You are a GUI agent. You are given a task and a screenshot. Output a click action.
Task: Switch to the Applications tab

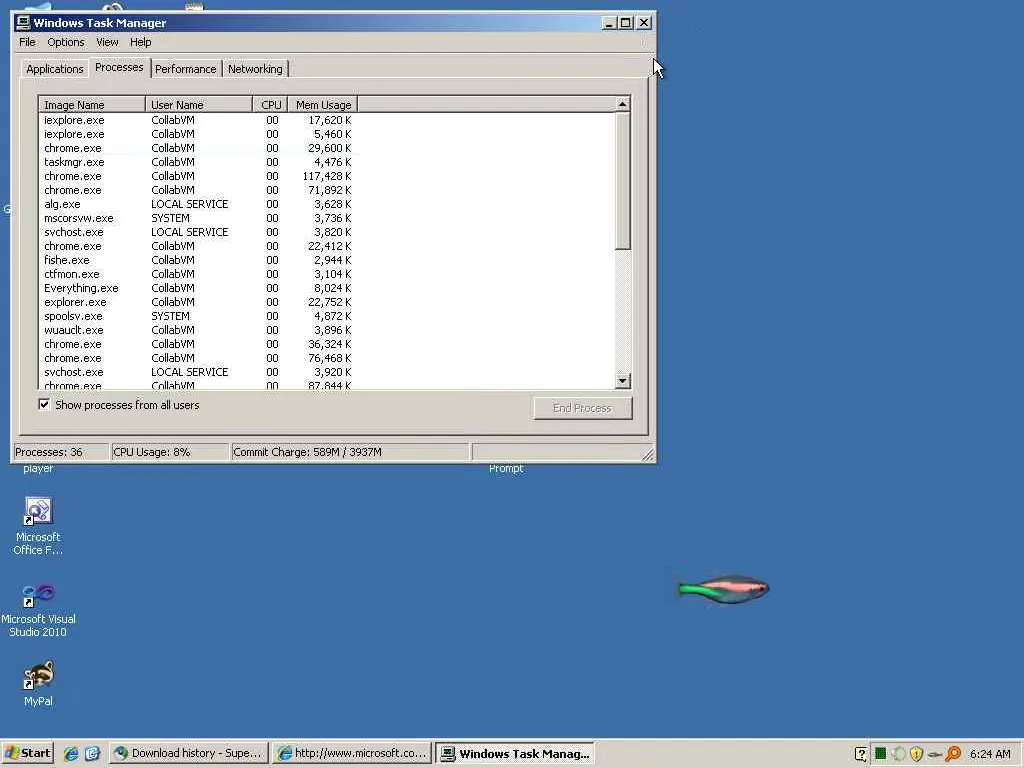coord(55,69)
